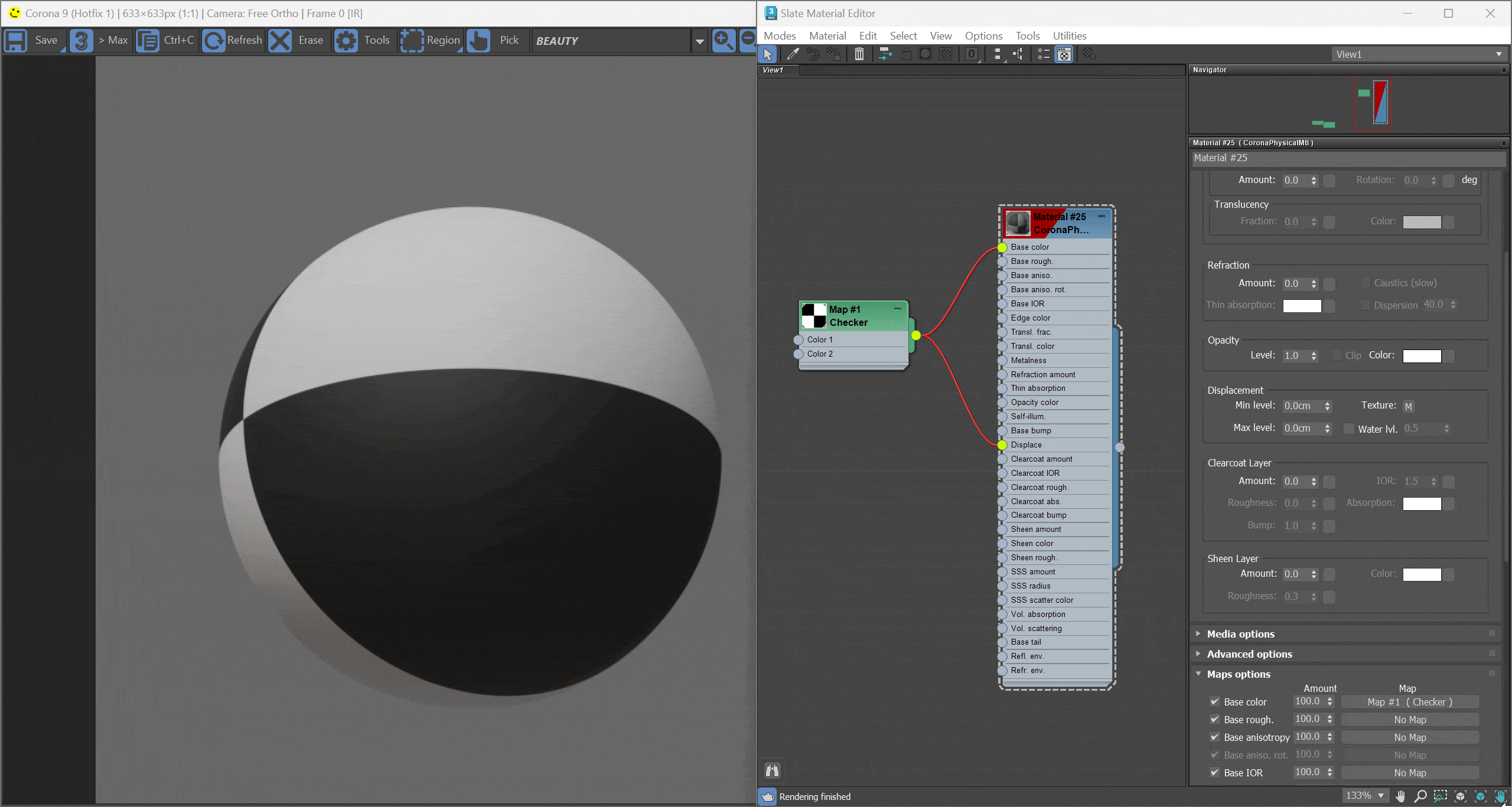This screenshot has width=1512, height=807.
Task: Open the Select menu
Action: [904, 36]
